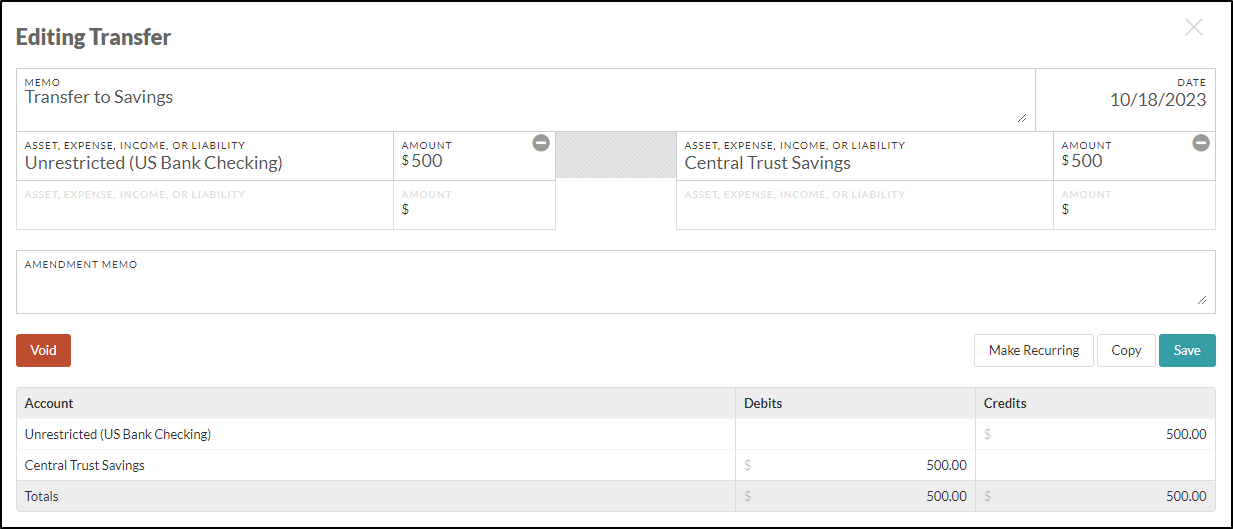The width and height of the screenshot is (1233, 529).
Task: Grab the memo field resize handle
Action: pyautogui.click(x=1022, y=118)
